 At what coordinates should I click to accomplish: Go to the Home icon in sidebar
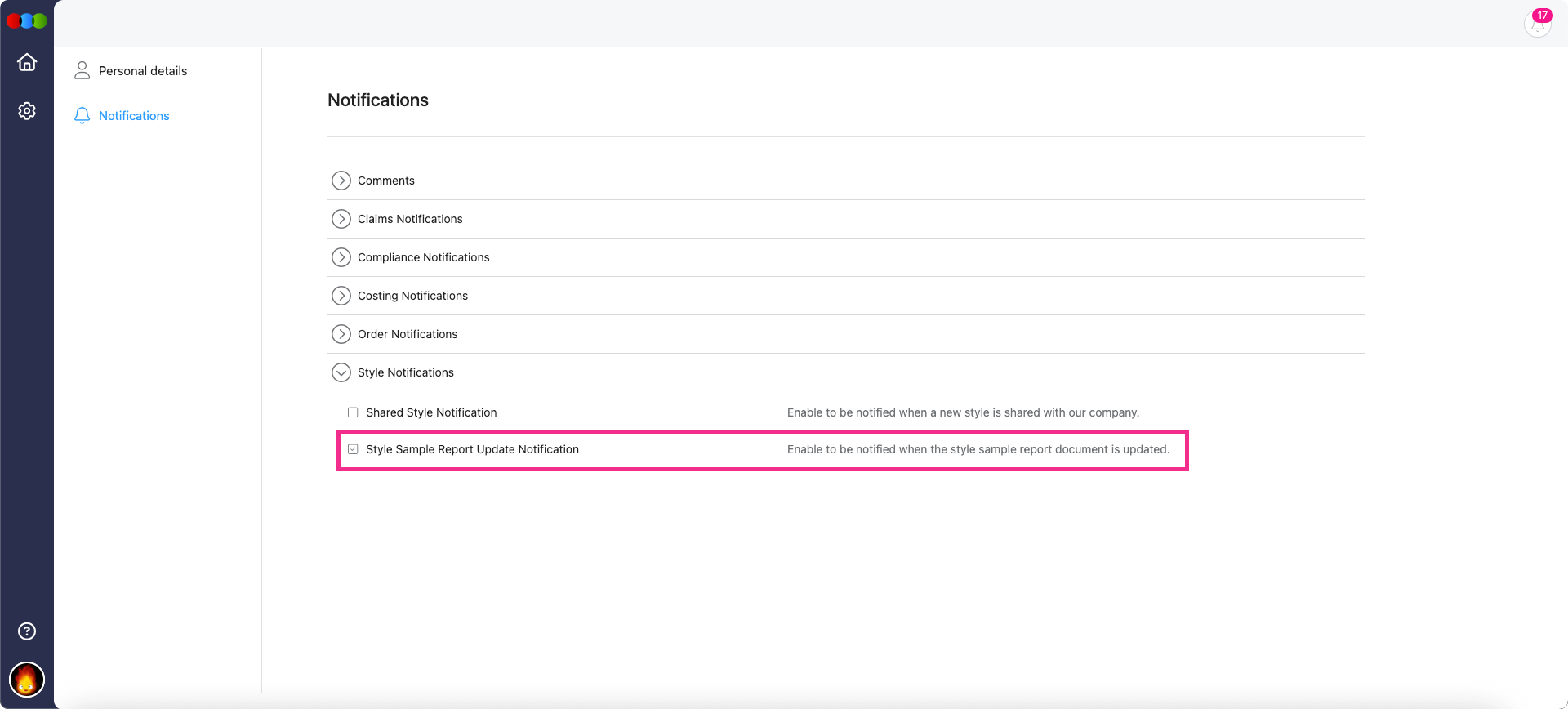pyautogui.click(x=27, y=63)
